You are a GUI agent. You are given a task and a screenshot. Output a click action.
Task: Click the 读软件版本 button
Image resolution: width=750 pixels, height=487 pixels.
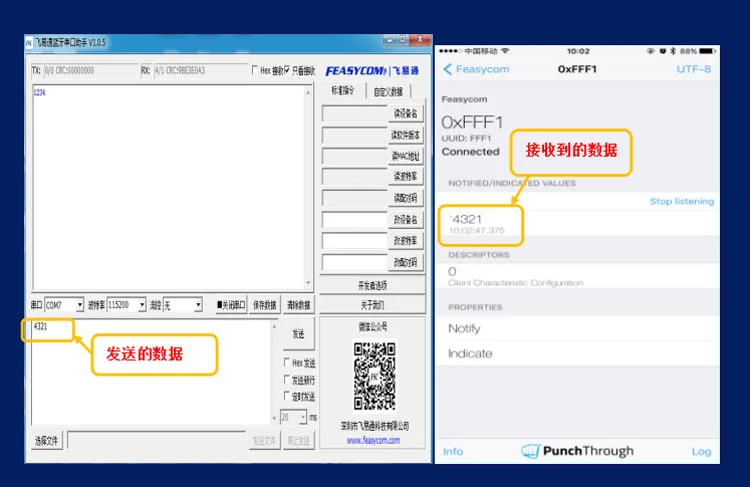pos(406,135)
